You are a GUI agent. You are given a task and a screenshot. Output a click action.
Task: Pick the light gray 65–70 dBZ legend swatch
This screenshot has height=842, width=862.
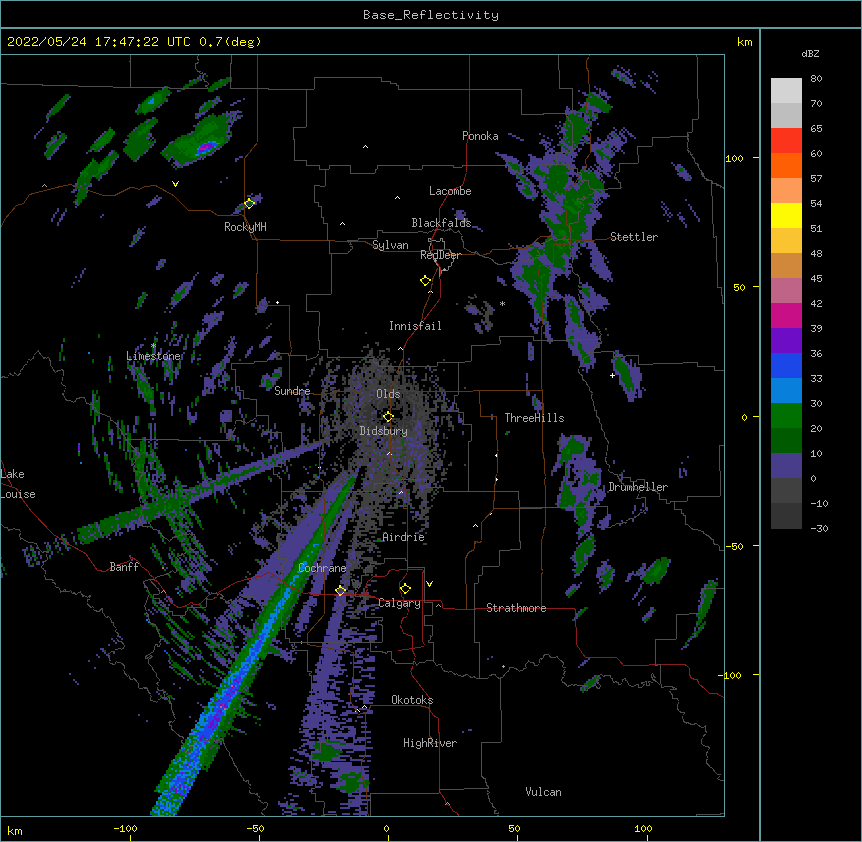[x=786, y=115]
